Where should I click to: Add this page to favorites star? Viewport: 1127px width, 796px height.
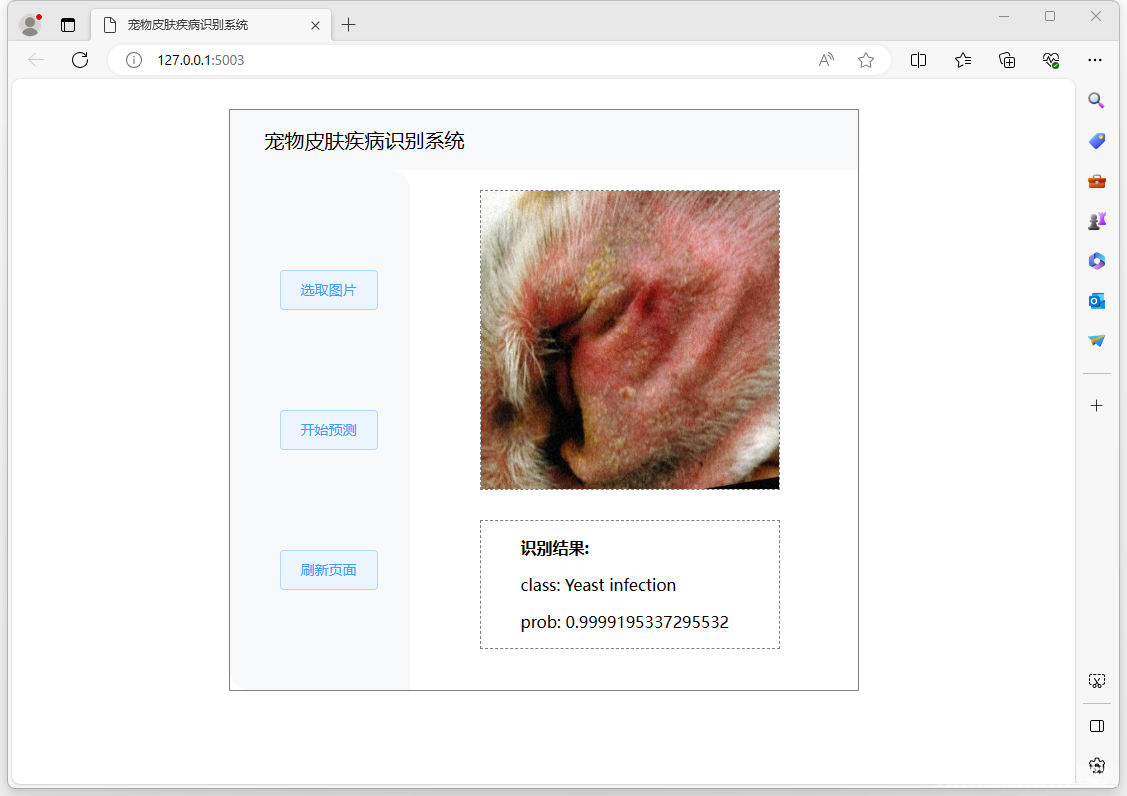(x=866, y=60)
